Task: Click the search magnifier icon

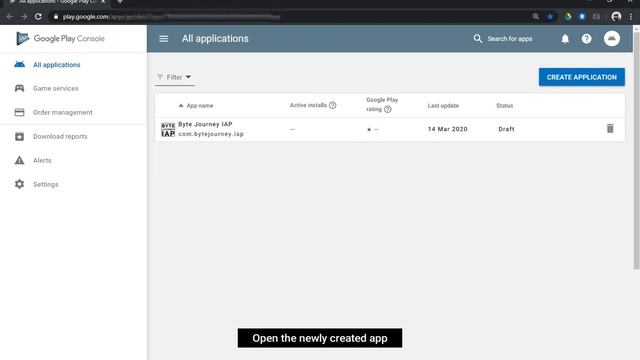Action: pyautogui.click(x=478, y=39)
